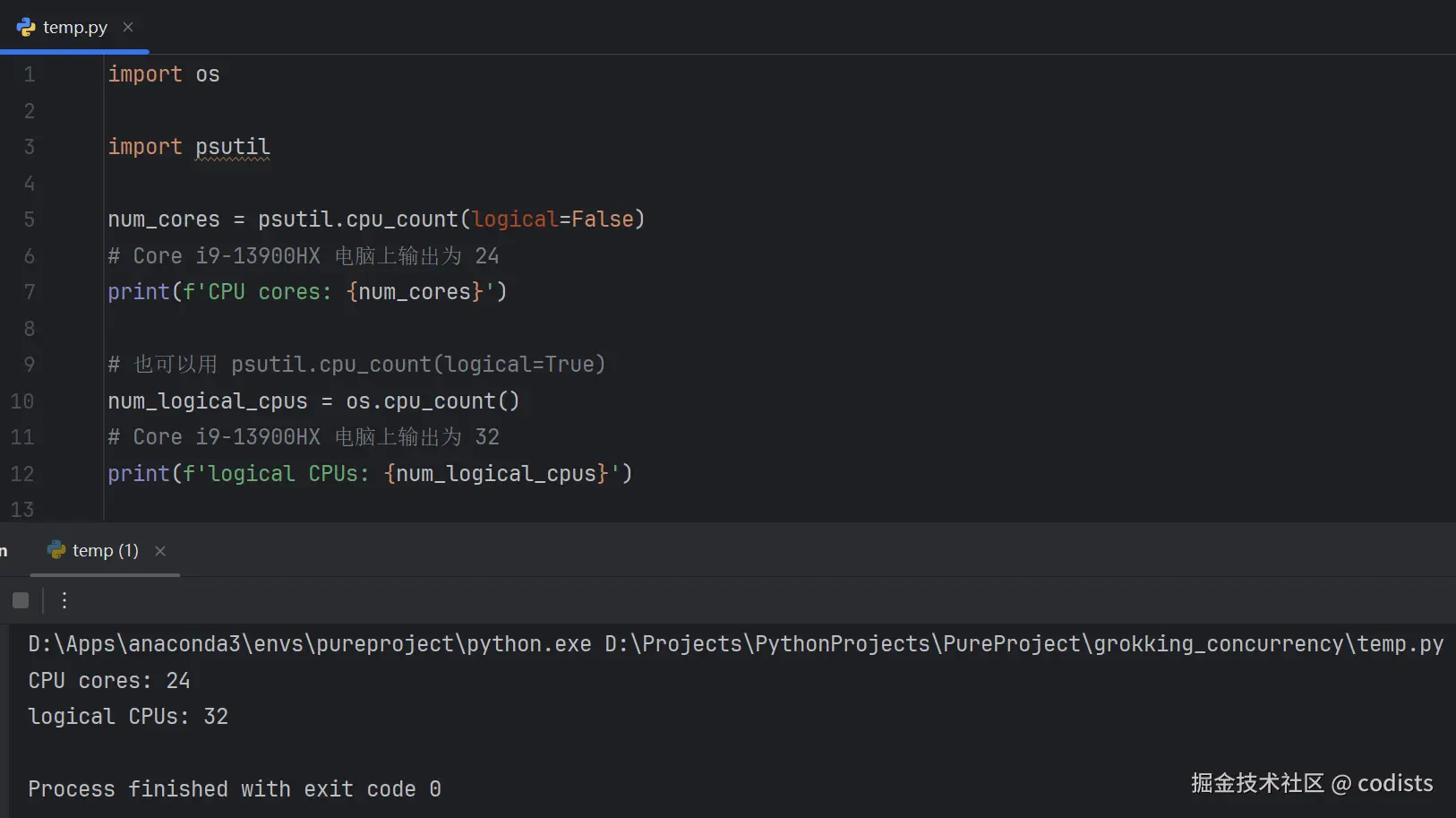Click print statement with 'CPU cores:'
Image resolution: width=1456 pixels, height=818 pixels.
(x=307, y=292)
